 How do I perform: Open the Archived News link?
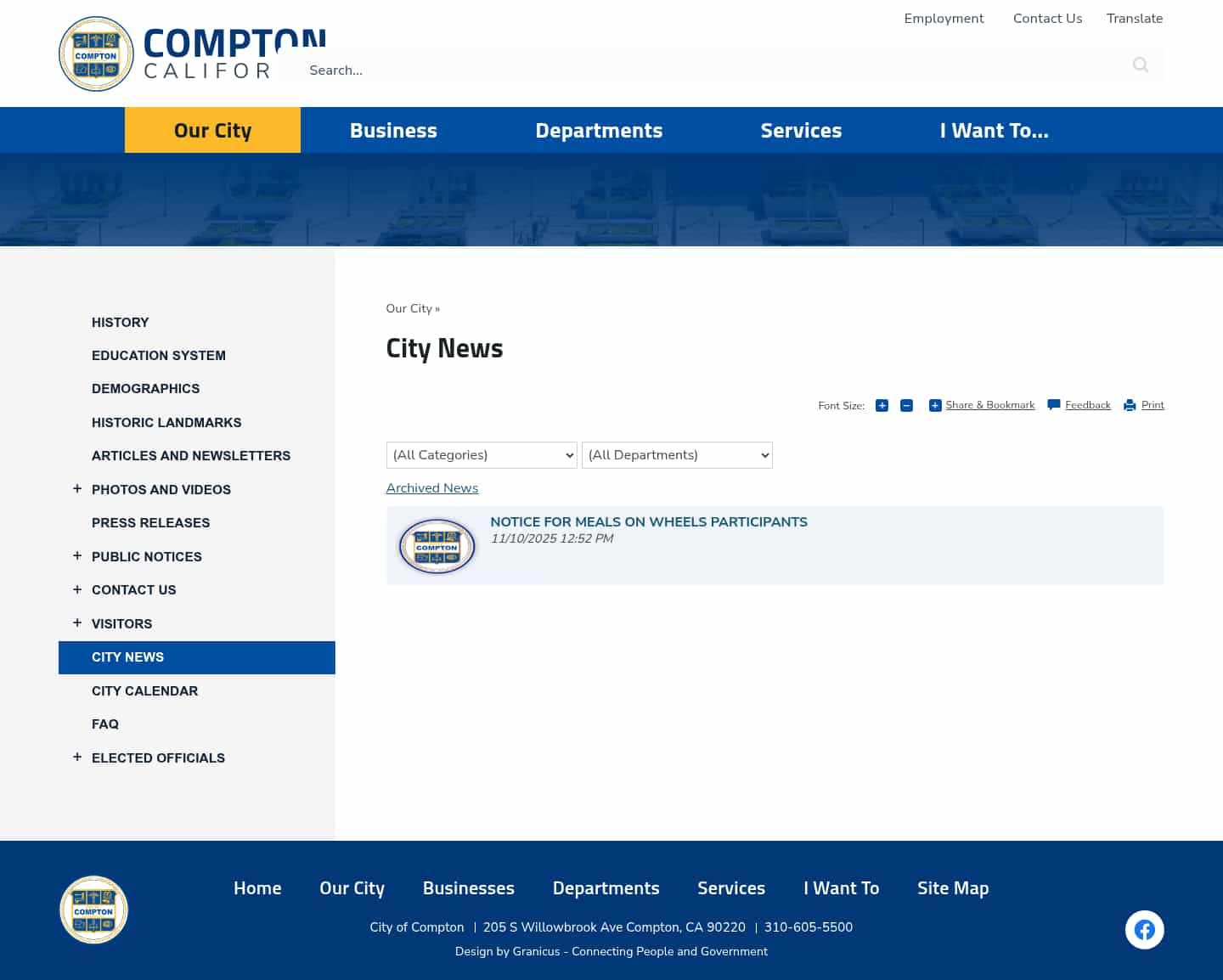431,488
